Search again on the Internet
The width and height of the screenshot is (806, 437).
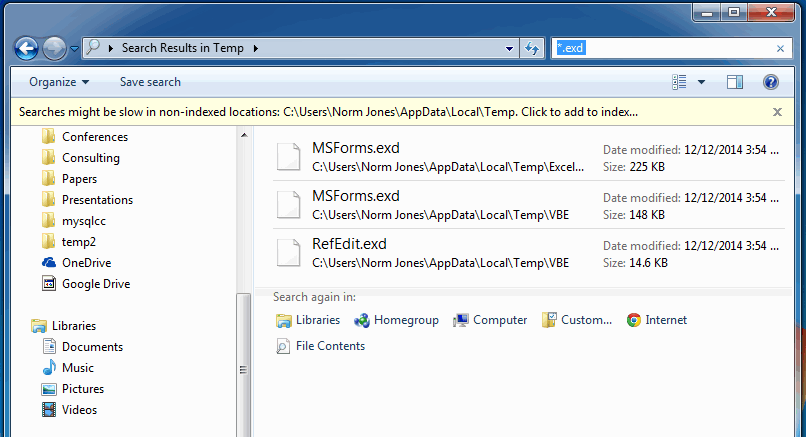[x=656, y=320]
